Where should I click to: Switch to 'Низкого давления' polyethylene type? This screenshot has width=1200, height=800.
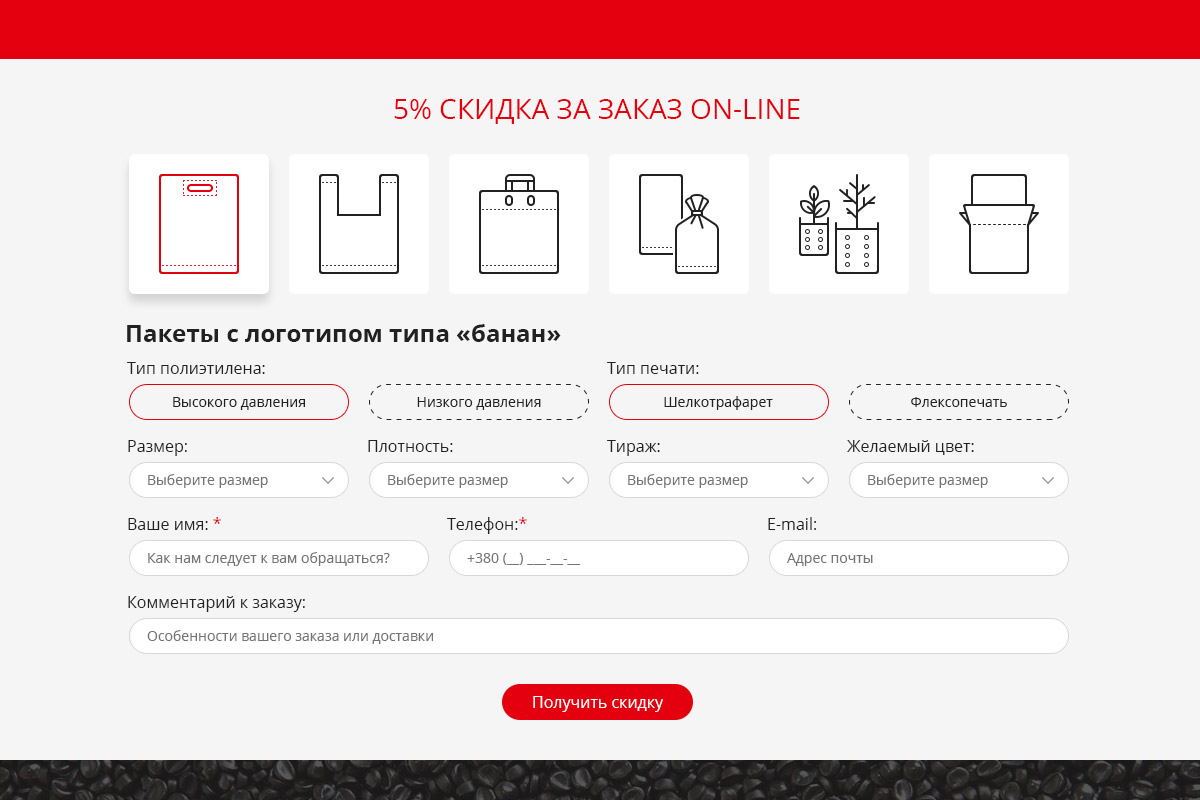[479, 402]
